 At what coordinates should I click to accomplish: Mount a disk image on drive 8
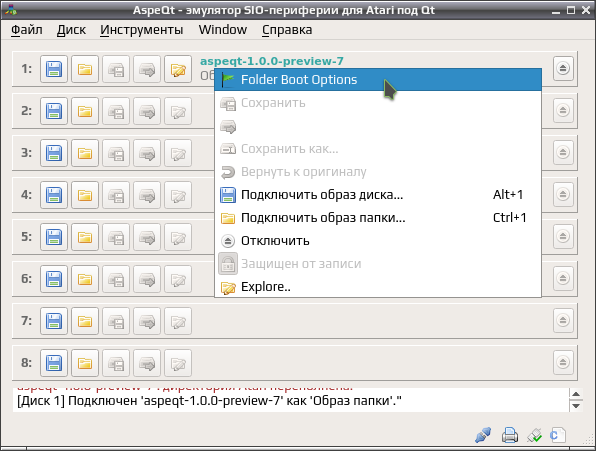point(54,363)
